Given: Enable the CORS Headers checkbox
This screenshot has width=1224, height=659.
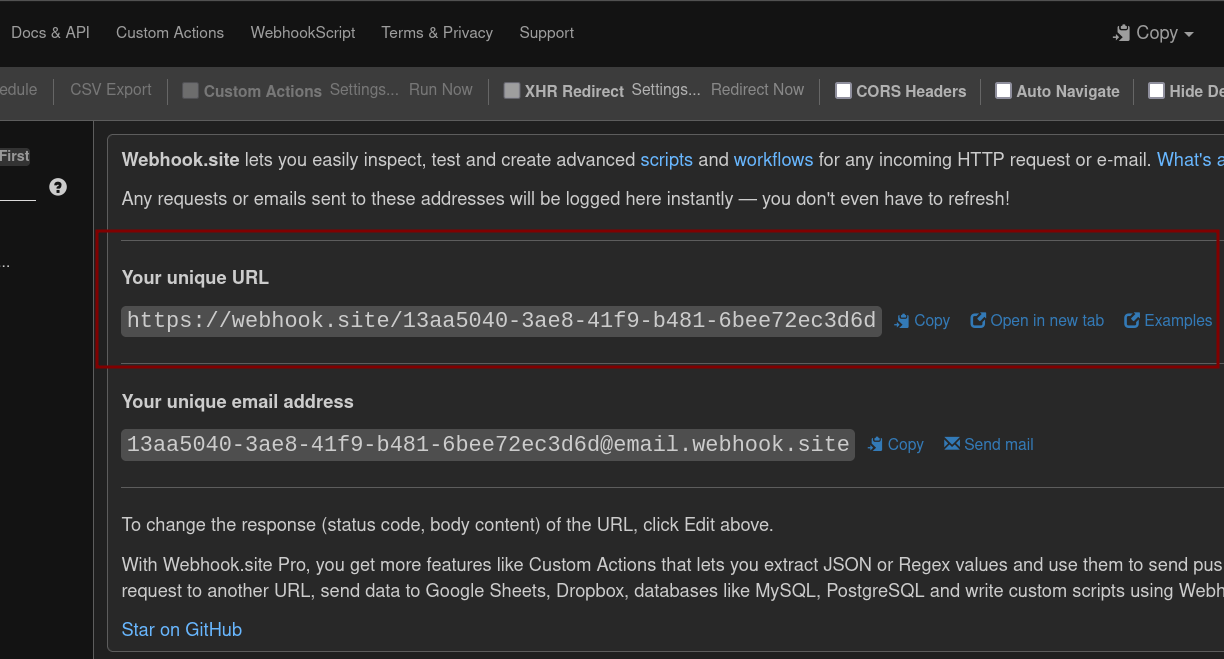Looking at the screenshot, I should [844, 91].
